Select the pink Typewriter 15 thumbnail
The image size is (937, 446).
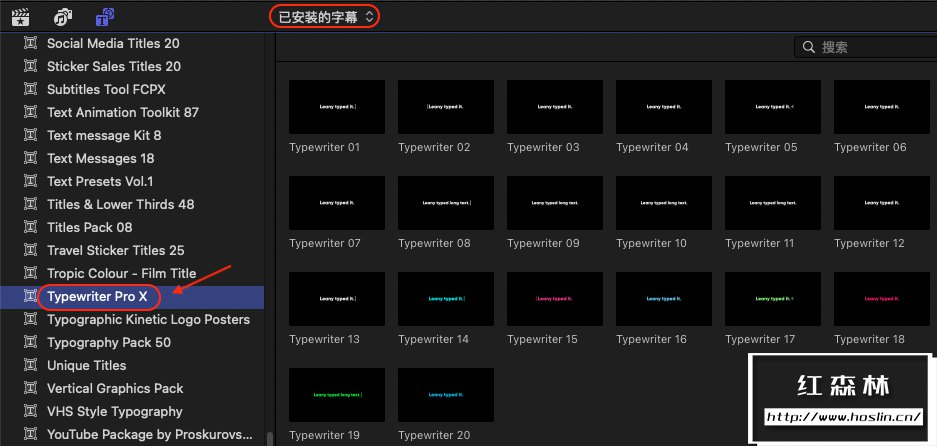pyautogui.click(x=555, y=299)
